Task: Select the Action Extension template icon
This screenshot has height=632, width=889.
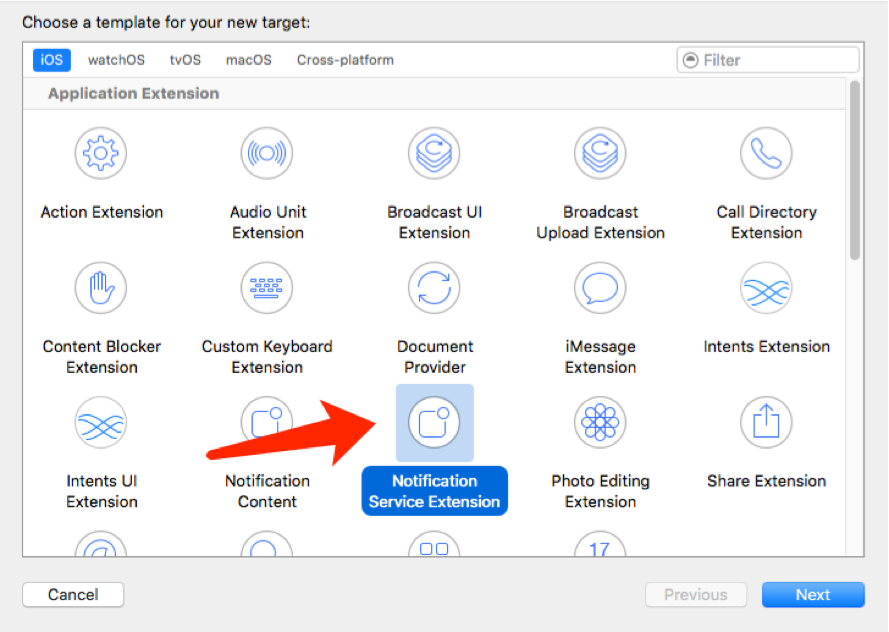Action: click(101, 154)
